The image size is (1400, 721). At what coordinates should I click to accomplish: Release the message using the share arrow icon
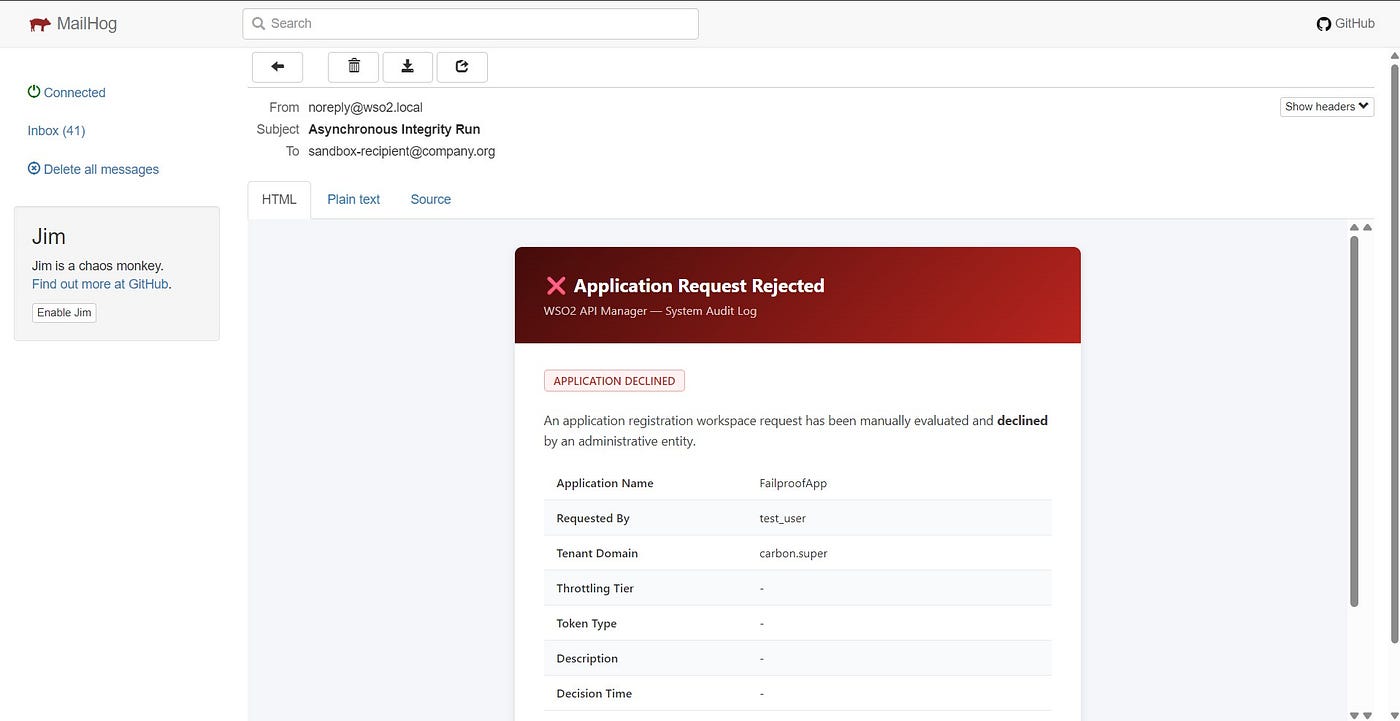(462, 67)
